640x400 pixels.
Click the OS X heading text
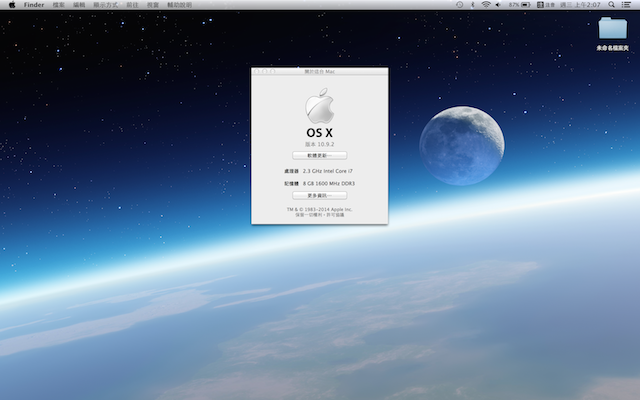tap(320, 133)
